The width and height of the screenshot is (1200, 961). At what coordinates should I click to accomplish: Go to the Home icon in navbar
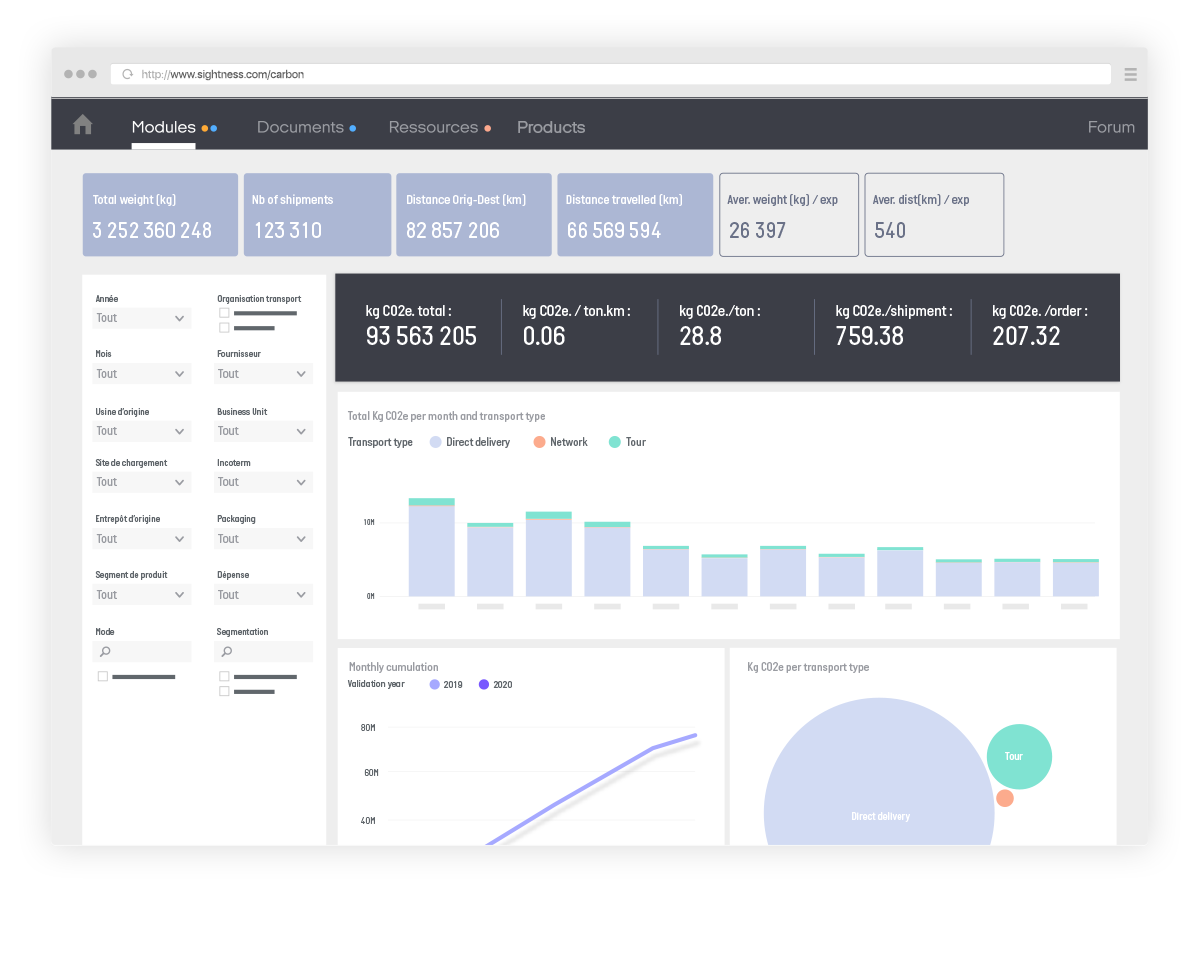(83, 125)
